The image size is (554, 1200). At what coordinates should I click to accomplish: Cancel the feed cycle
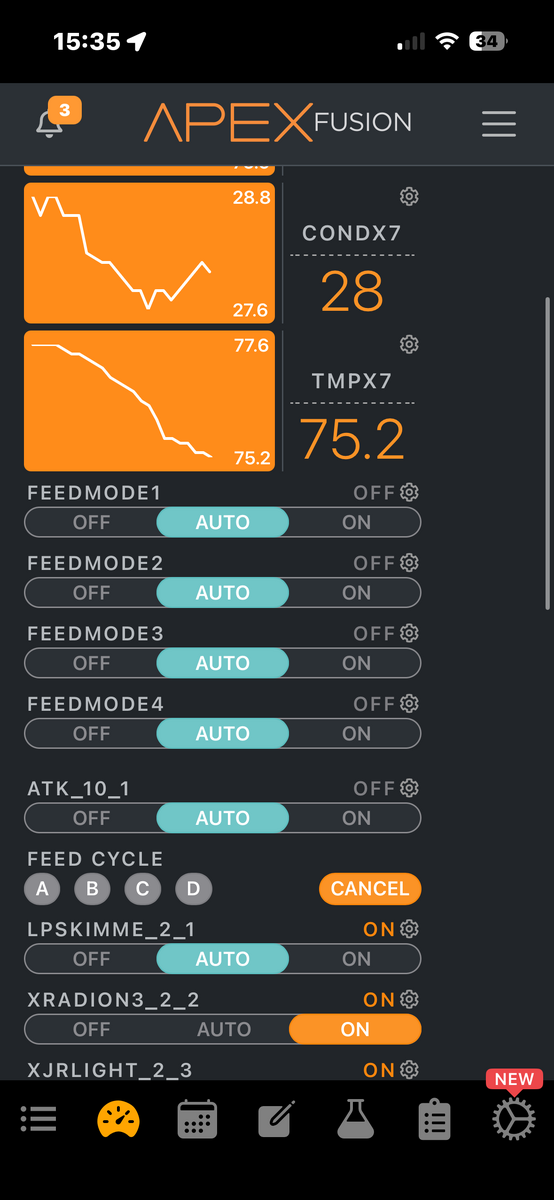[370, 888]
